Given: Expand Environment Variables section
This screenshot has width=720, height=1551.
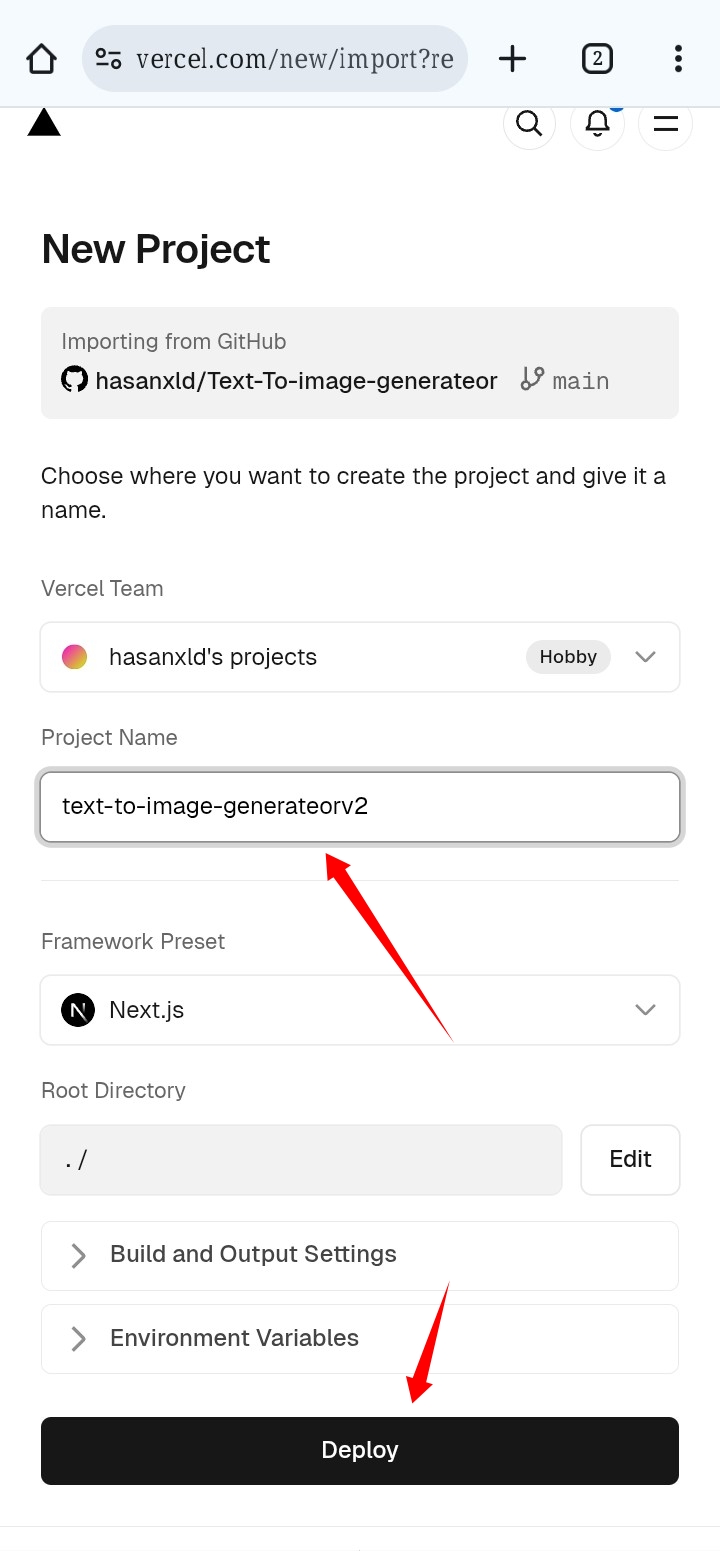Looking at the screenshot, I should (x=360, y=1339).
